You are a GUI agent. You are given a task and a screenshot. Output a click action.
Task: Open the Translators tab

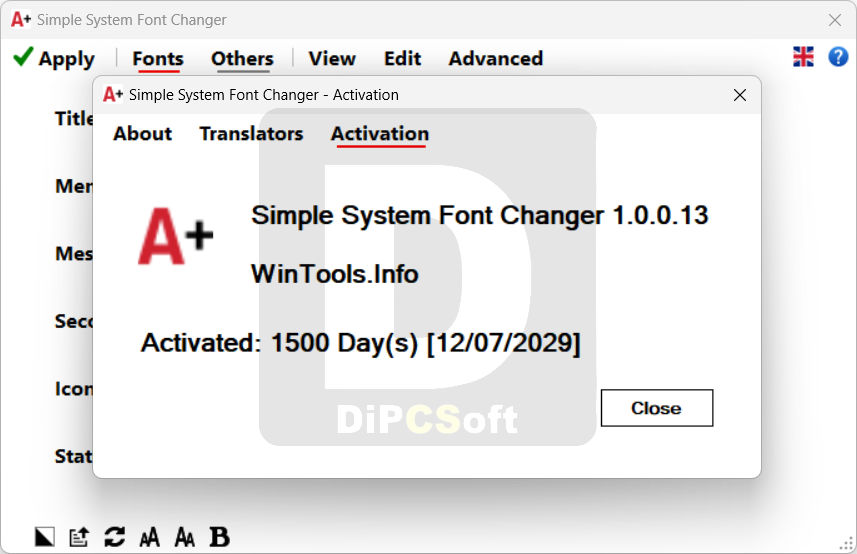251,134
